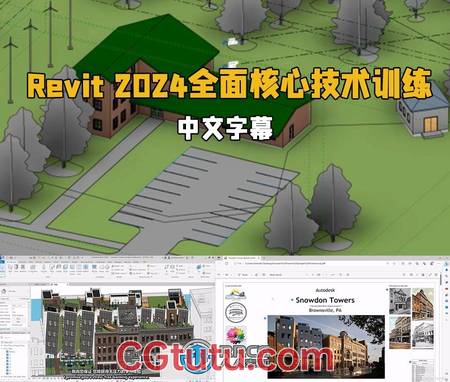
Task: Select the Modify tool in Revit ribbon
Action: pyautogui.click(x=3, y=268)
